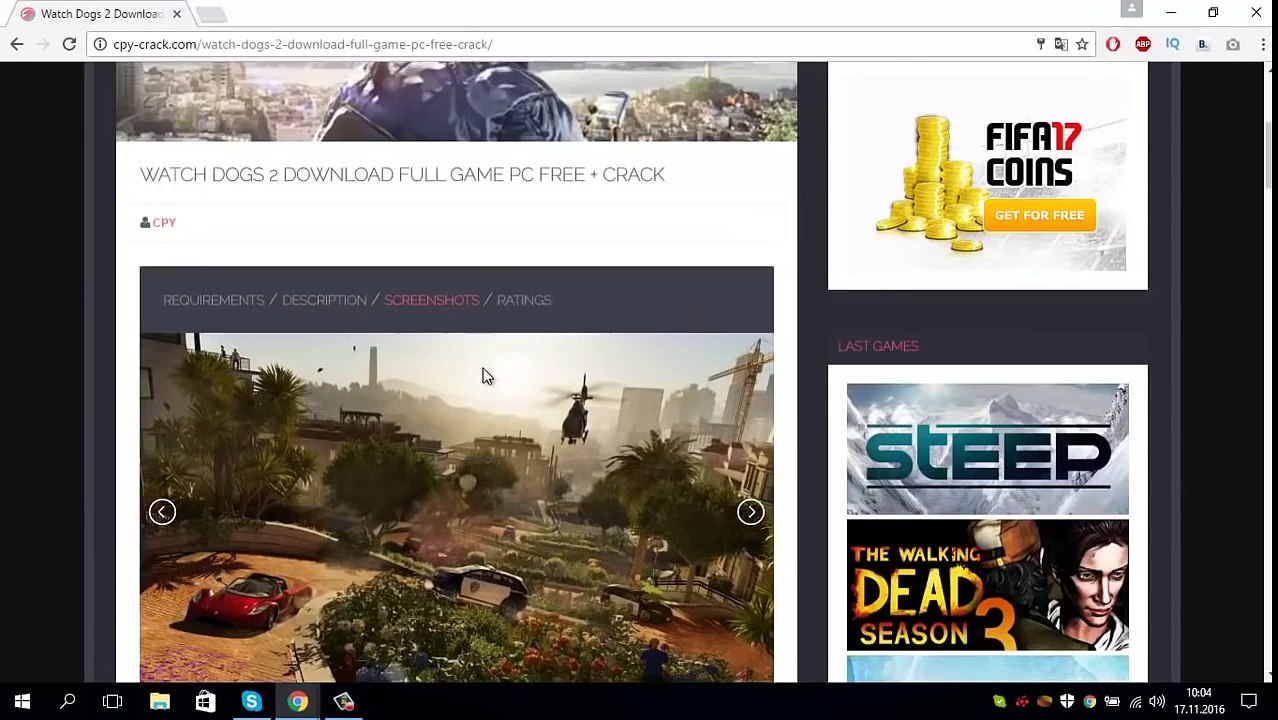Open the DESCRIPTION section
This screenshot has height=720, width=1278.
coord(324,300)
